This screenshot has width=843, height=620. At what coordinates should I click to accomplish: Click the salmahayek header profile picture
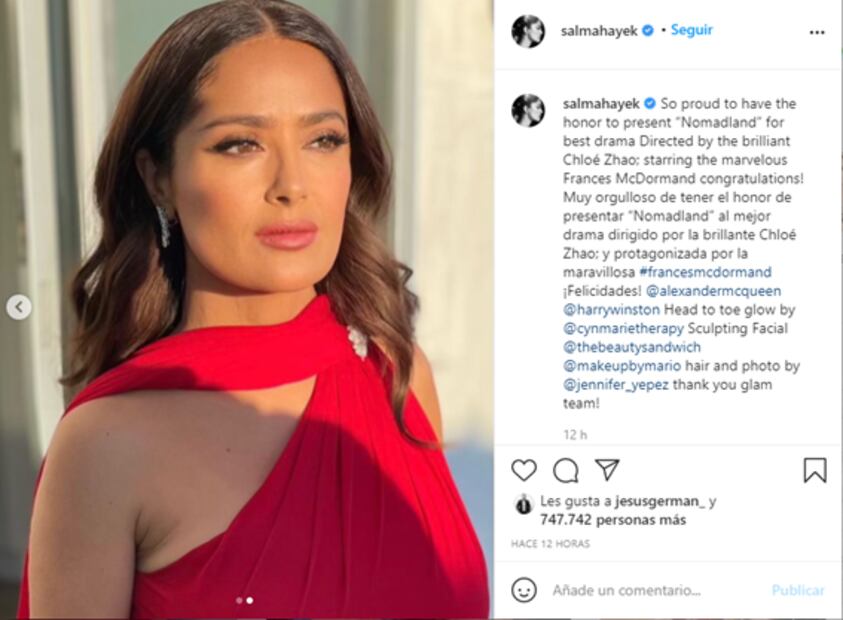click(528, 31)
